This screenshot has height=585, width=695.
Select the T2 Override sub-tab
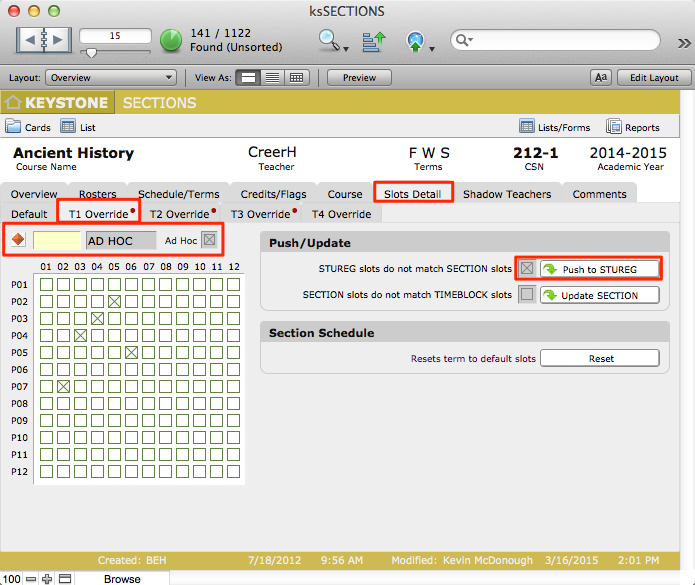(x=179, y=214)
